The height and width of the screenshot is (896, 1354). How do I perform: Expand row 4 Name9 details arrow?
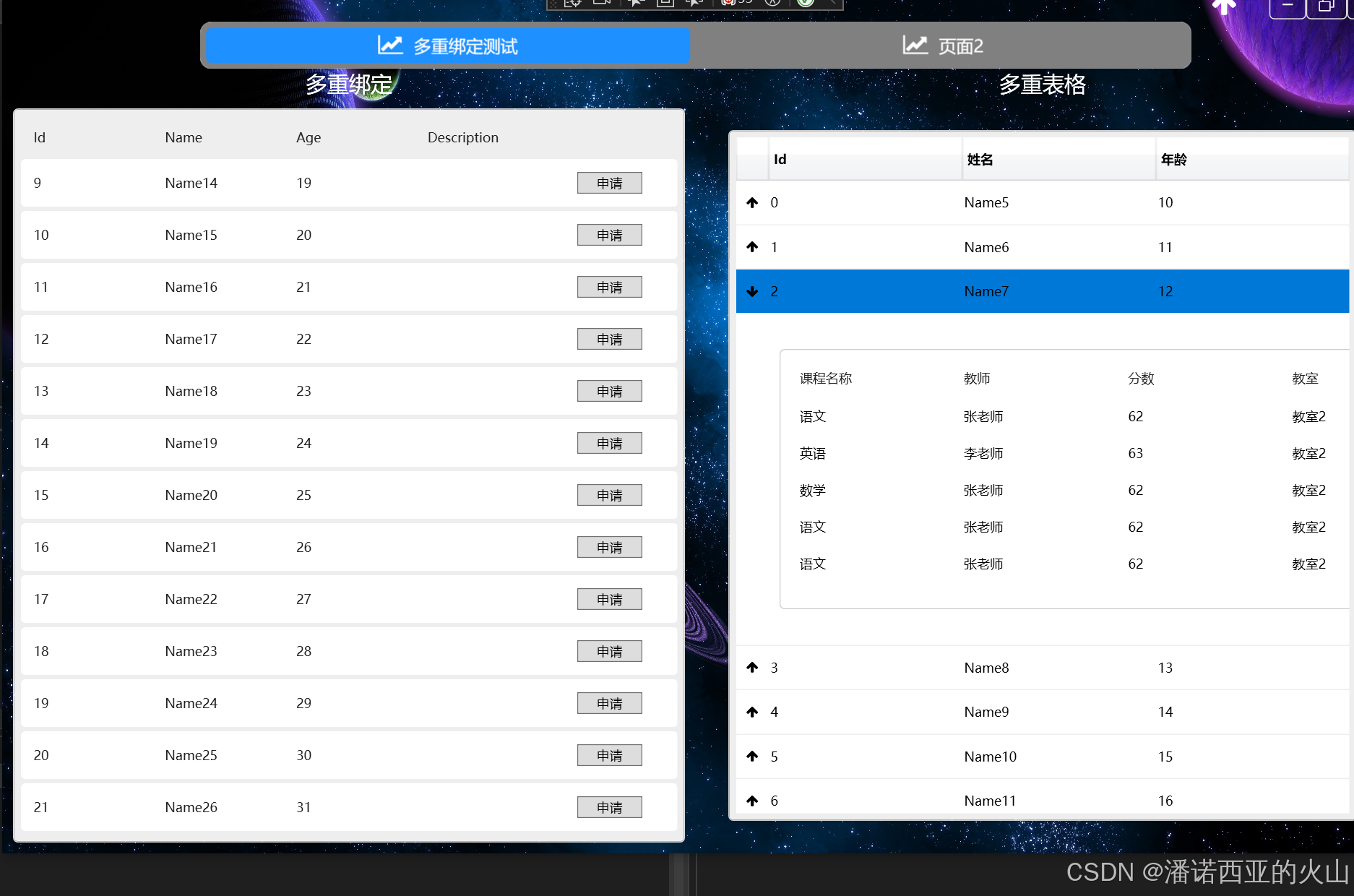point(752,712)
